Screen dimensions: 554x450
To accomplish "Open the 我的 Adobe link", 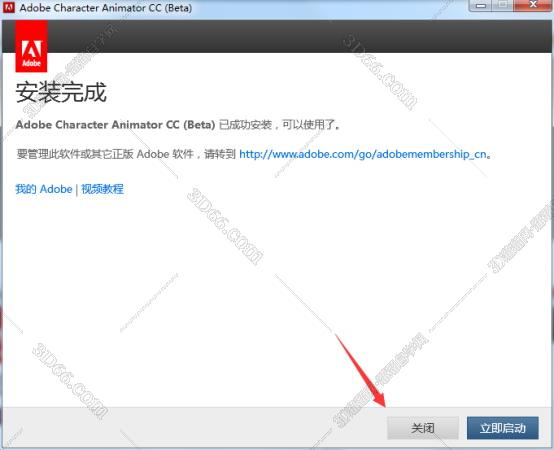I will point(44,189).
